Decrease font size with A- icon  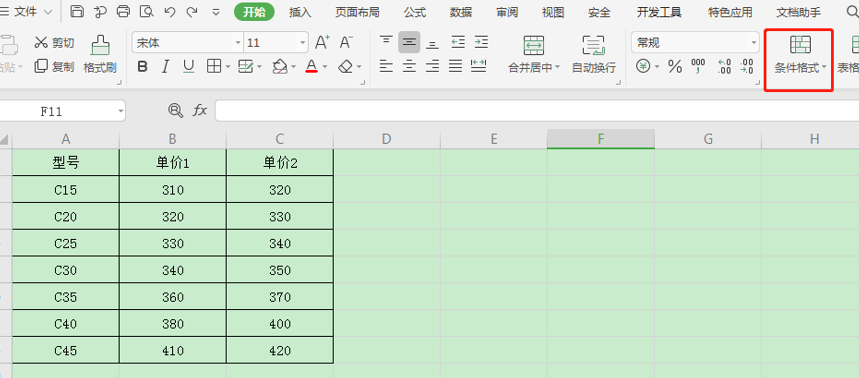point(346,42)
